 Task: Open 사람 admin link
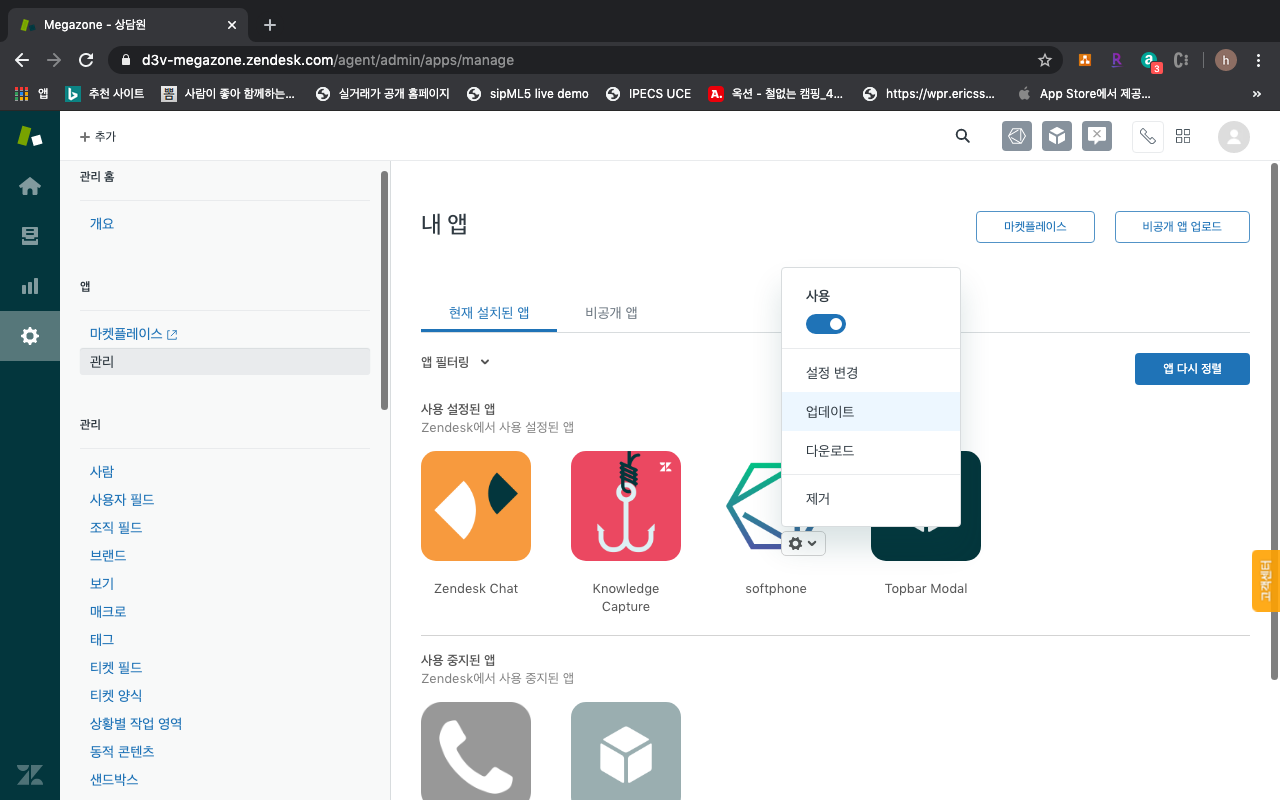(102, 471)
